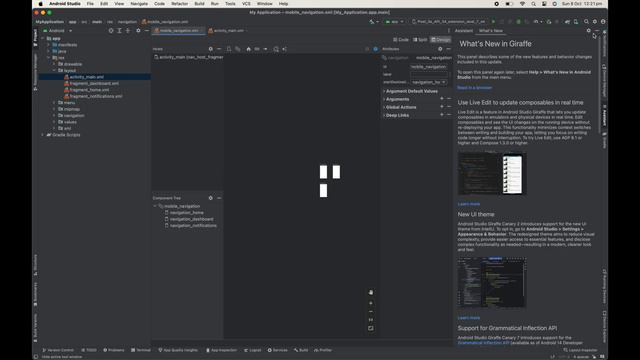This screenshot has width=640, height=360.
Task: Open the Build menu in menu bar
Action: click(199, 4)
